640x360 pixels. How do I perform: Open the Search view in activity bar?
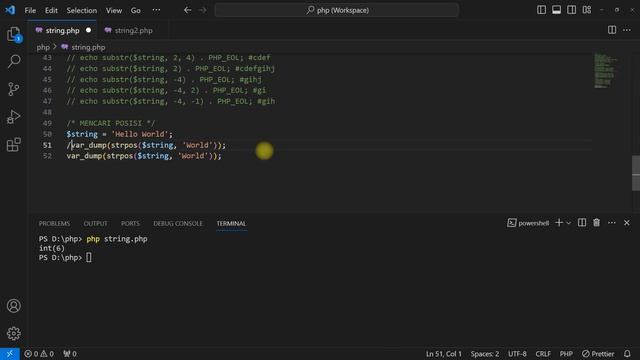(x=13, y=62)
